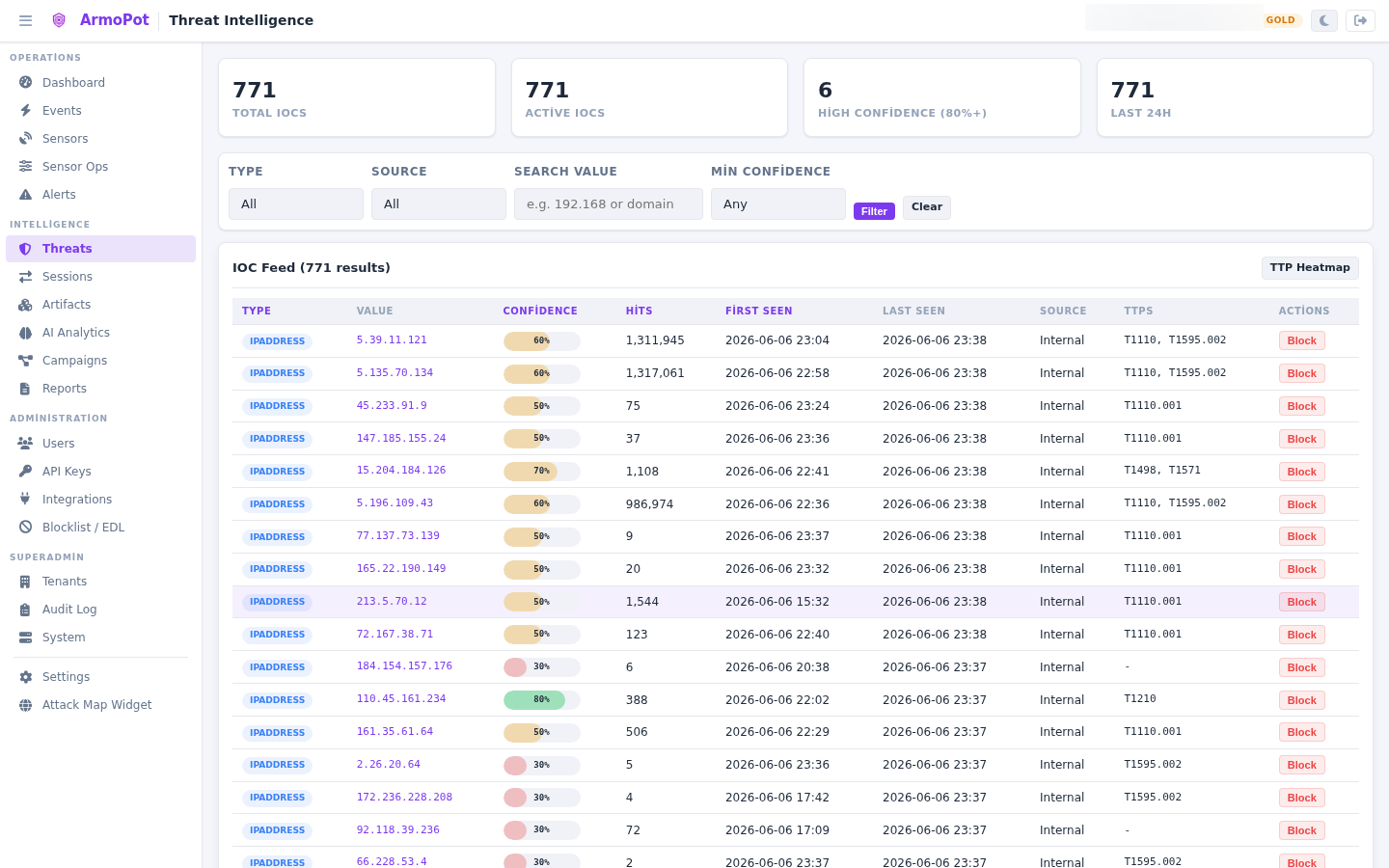Click the Events lightning bolt icon
The height and width of the screenshot is (868, 1389).
26,111
